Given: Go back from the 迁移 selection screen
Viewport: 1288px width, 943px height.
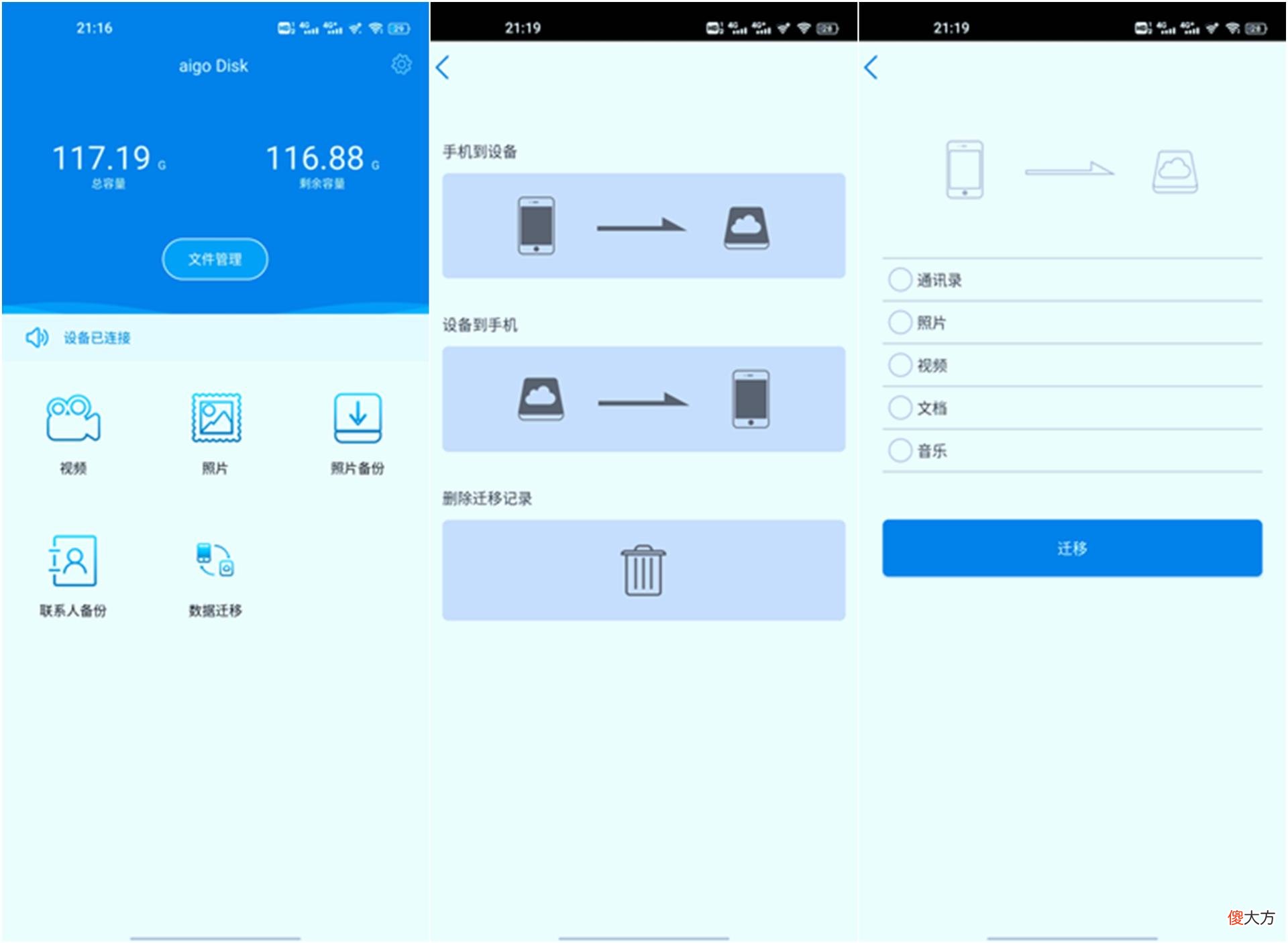Looking at the screenshot, I should [x=871, y=67].
